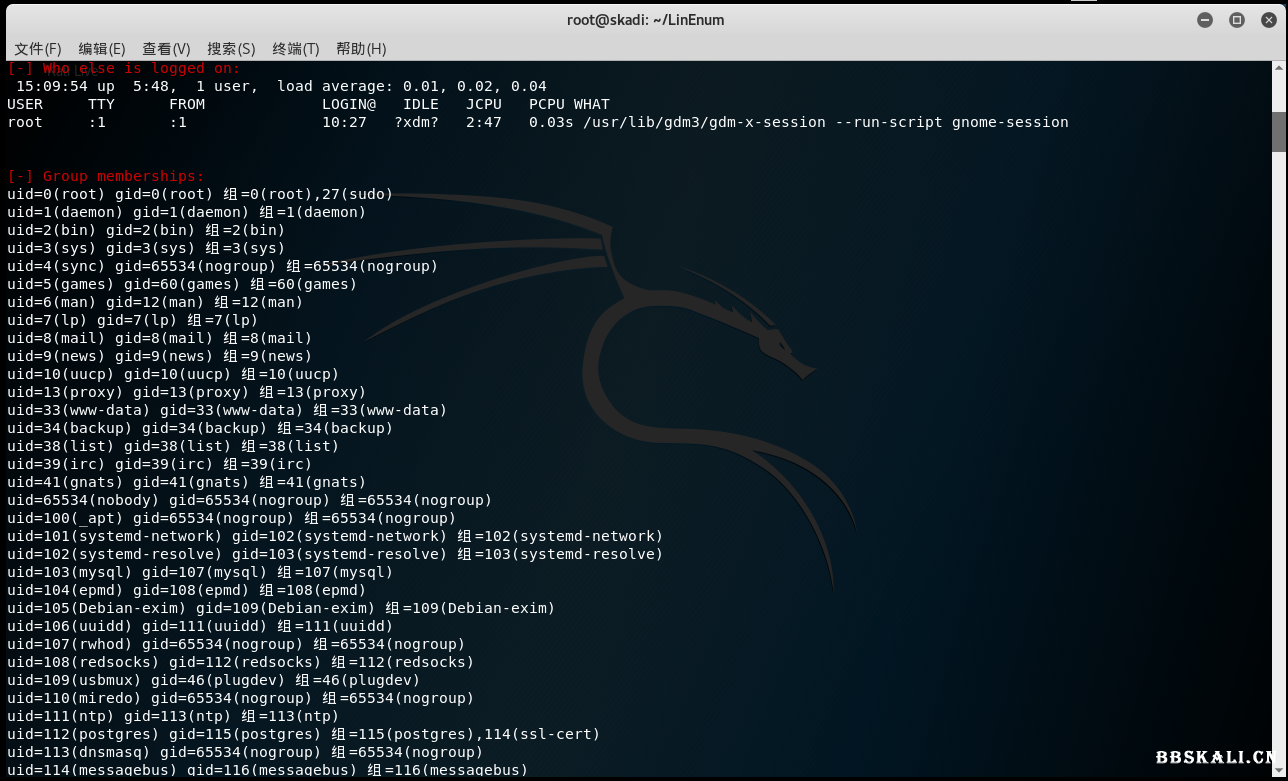Open the 文件(F) menu

pyautogui.click(x=38, y=48)
